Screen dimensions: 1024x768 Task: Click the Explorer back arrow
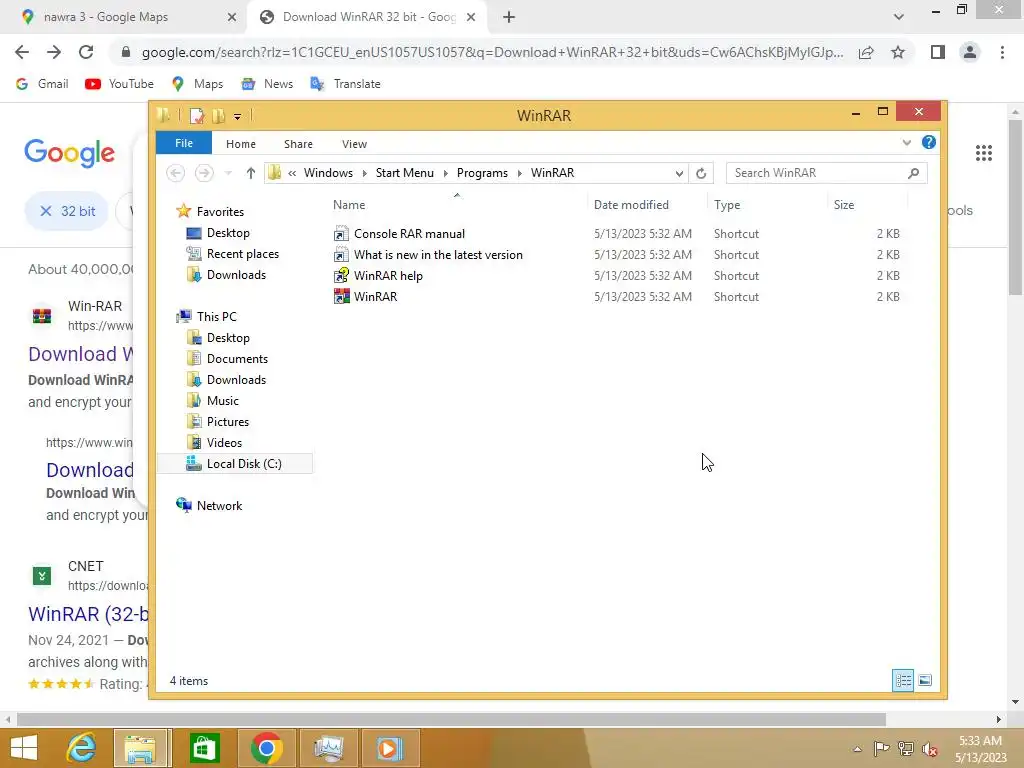click(175, 173)
